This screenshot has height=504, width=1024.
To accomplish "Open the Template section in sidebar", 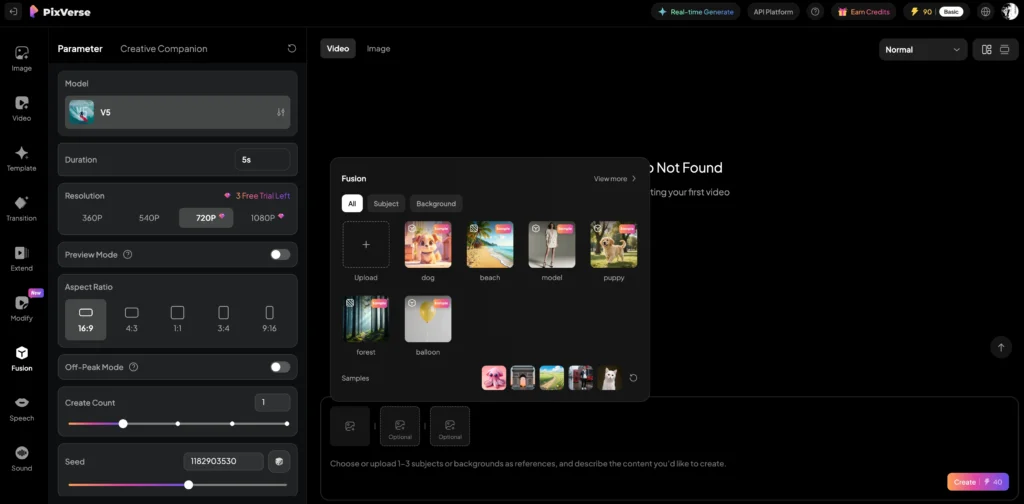I will (x=22, y=159).
